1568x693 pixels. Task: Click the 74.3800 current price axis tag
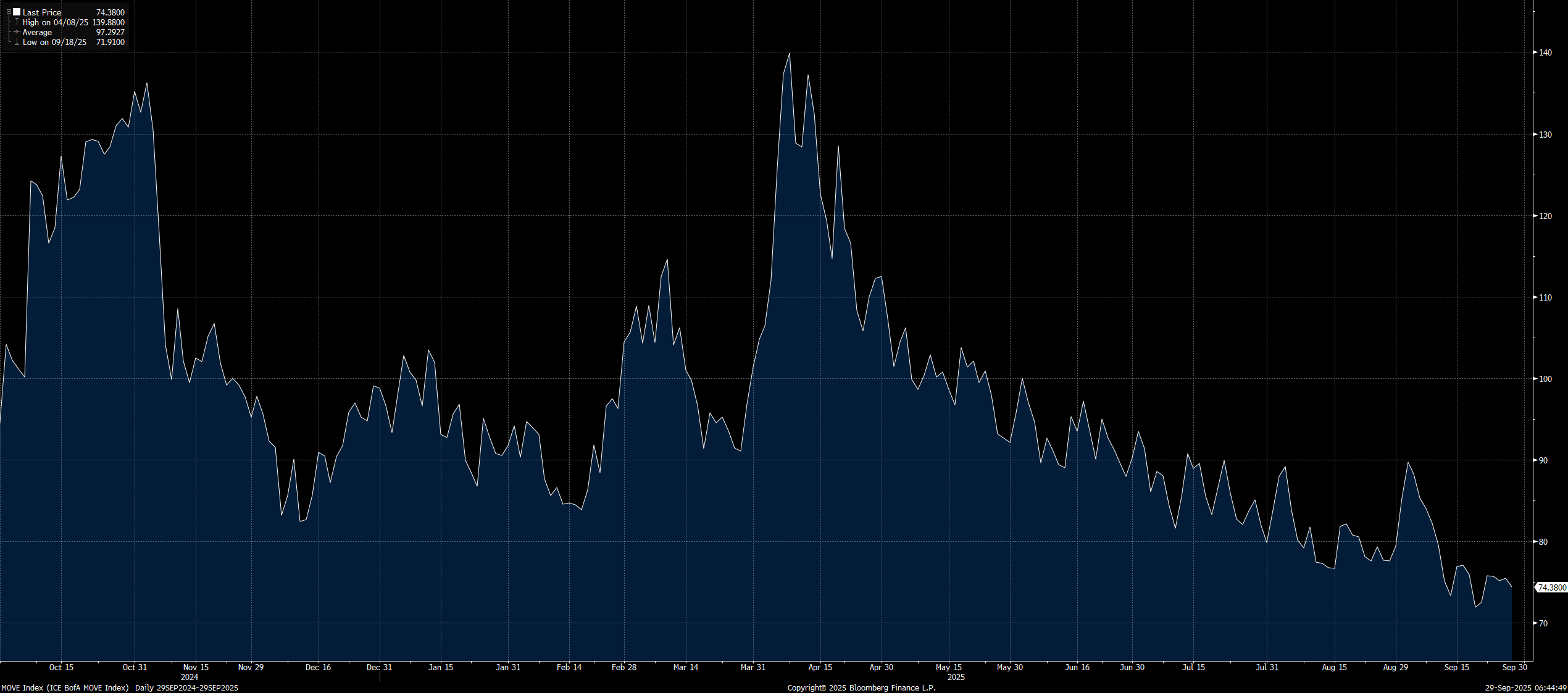click(1551, 587)
